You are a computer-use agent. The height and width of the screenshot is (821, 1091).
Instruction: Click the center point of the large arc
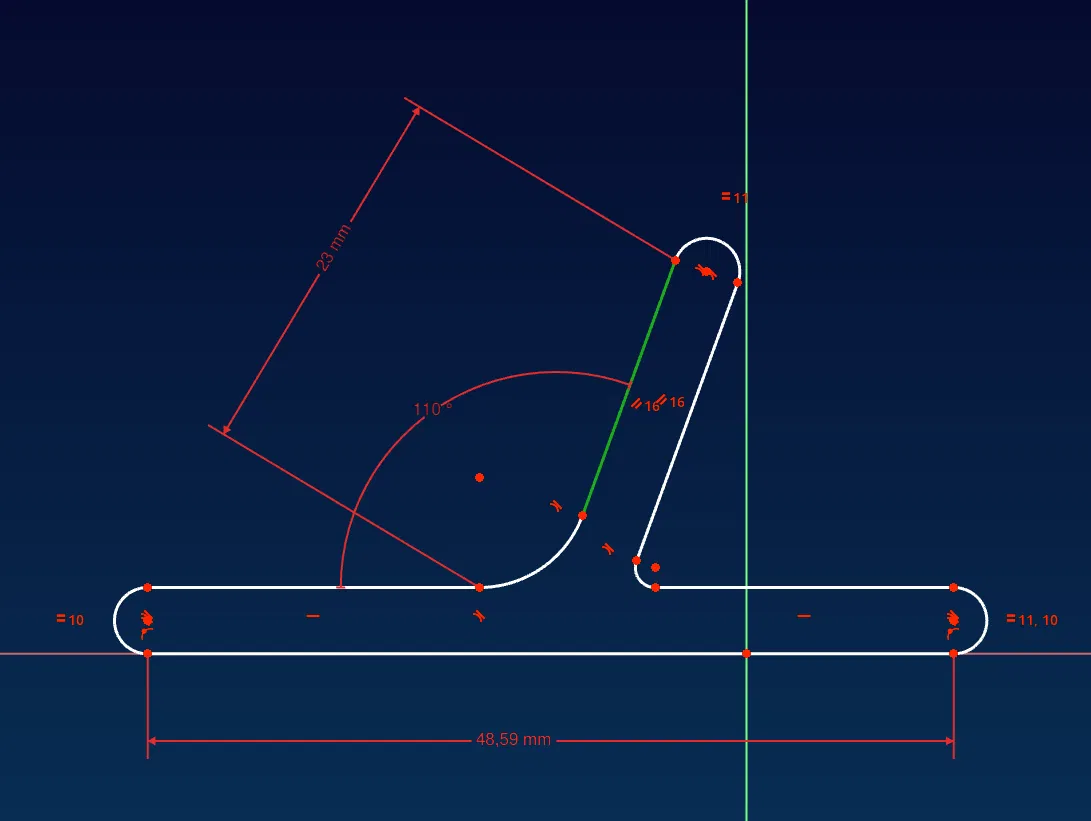click(x=479, y=477)
